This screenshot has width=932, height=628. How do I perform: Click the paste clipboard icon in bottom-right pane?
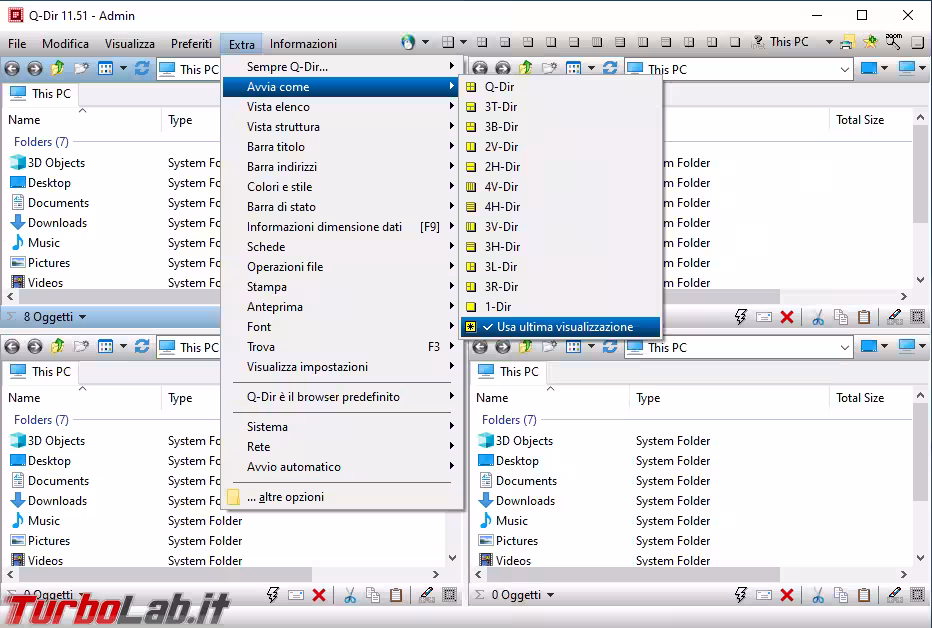click(x=864, y=595)
